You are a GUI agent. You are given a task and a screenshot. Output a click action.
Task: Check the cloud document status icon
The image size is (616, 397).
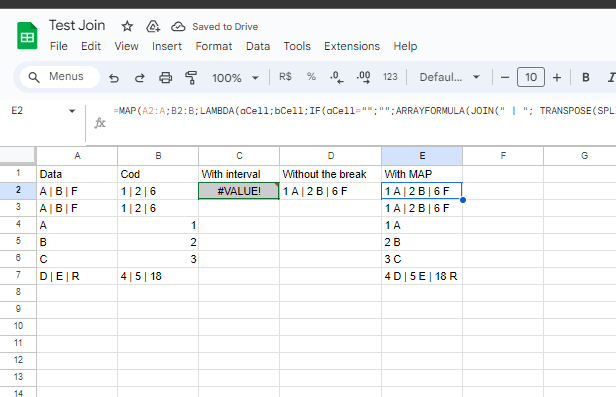coord(178,26)
